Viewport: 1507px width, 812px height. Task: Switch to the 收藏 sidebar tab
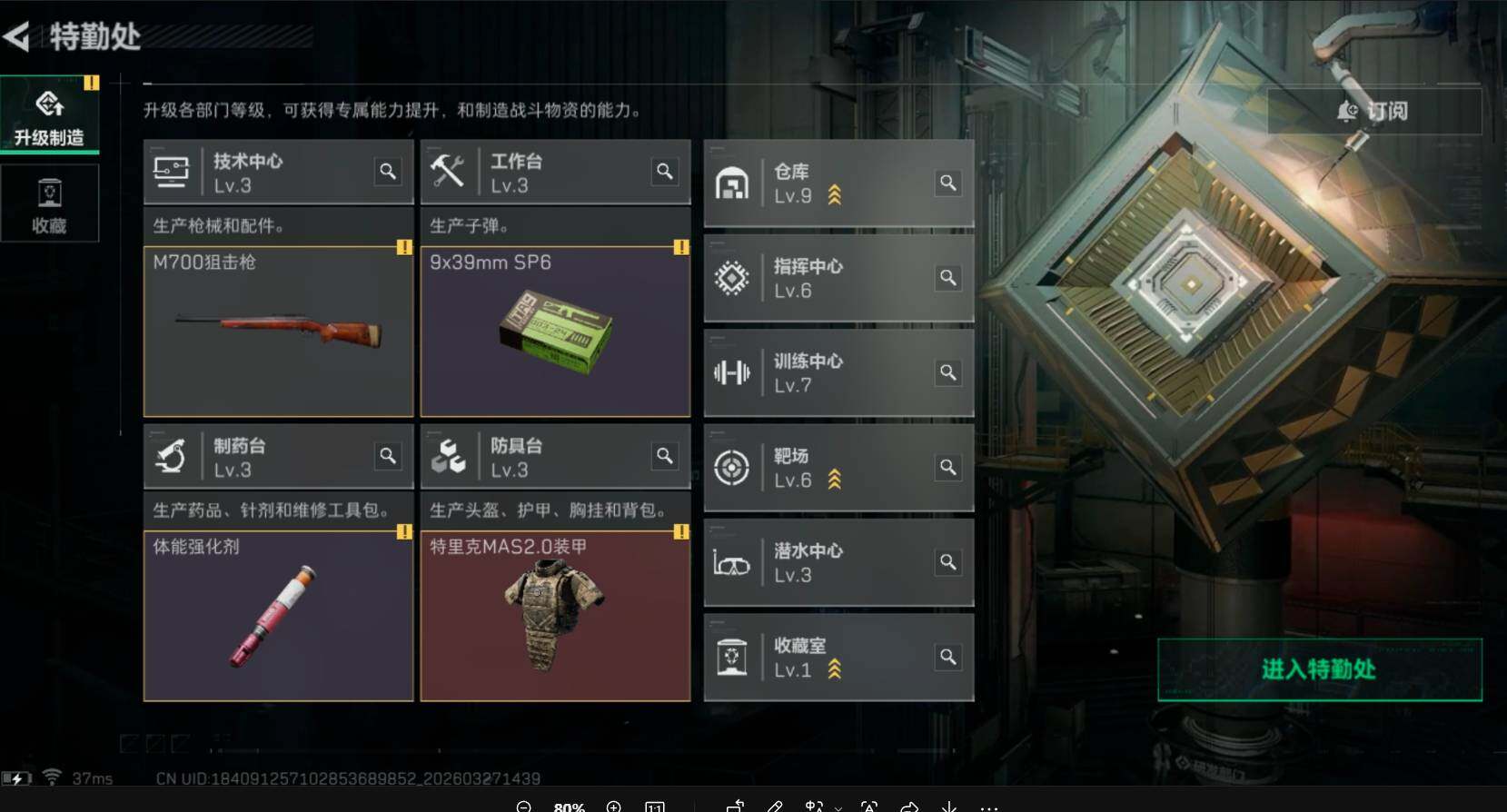point(50,204)
